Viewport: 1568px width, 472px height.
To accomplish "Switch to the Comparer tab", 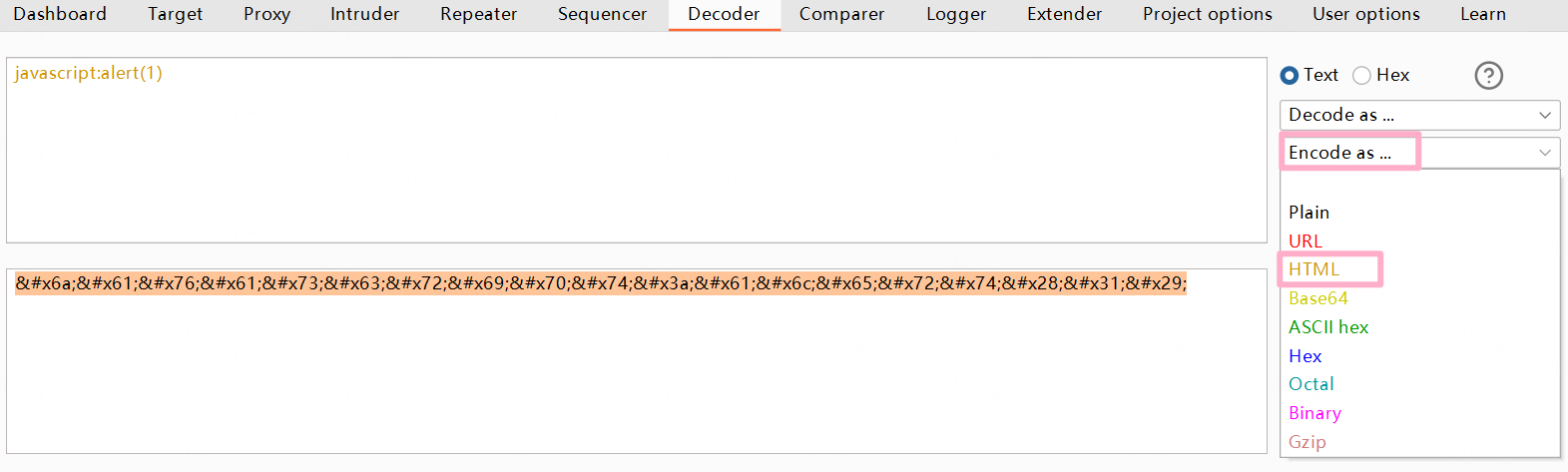I will [841, 14].
